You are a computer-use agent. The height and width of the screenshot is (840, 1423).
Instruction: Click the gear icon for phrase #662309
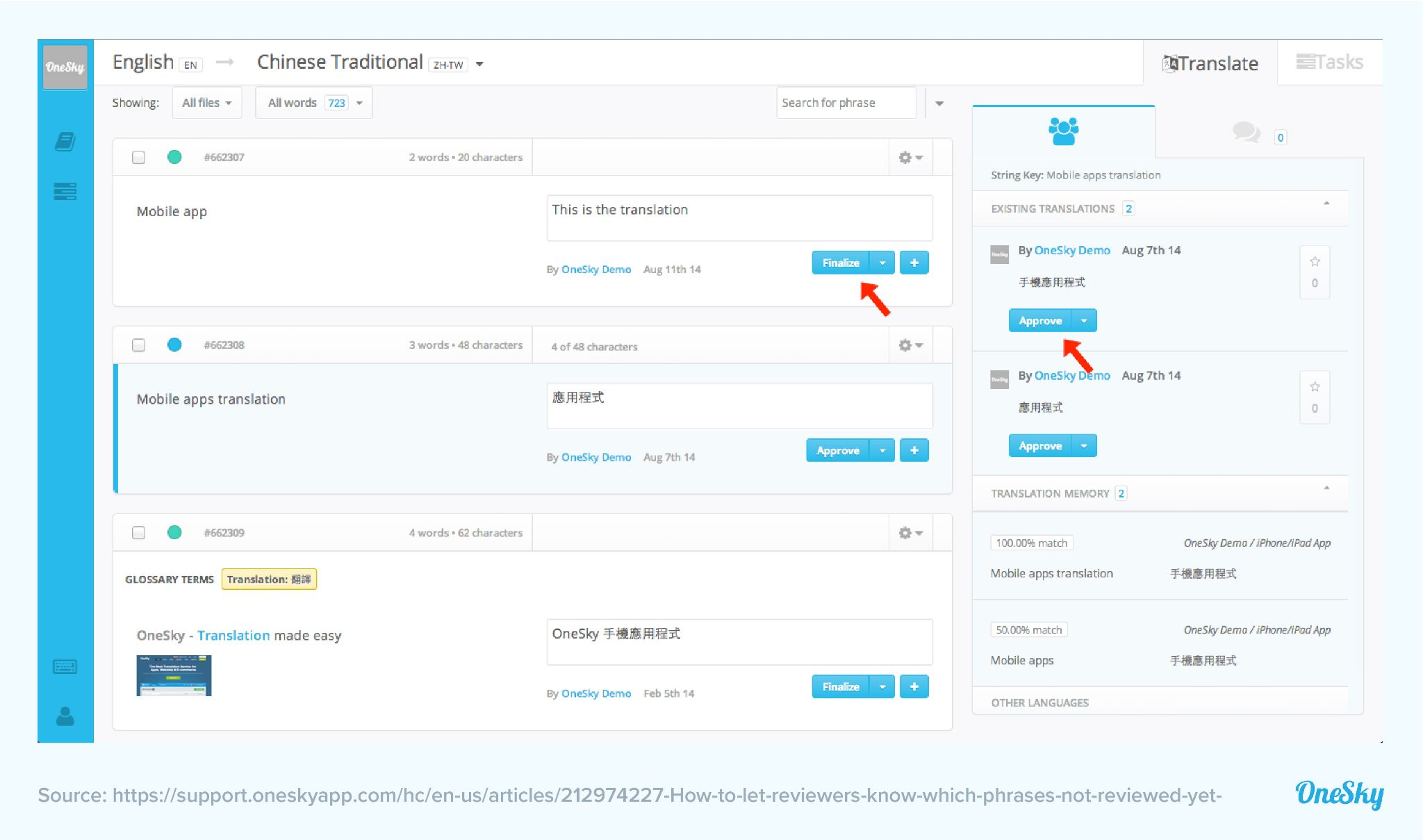point(910,533)
